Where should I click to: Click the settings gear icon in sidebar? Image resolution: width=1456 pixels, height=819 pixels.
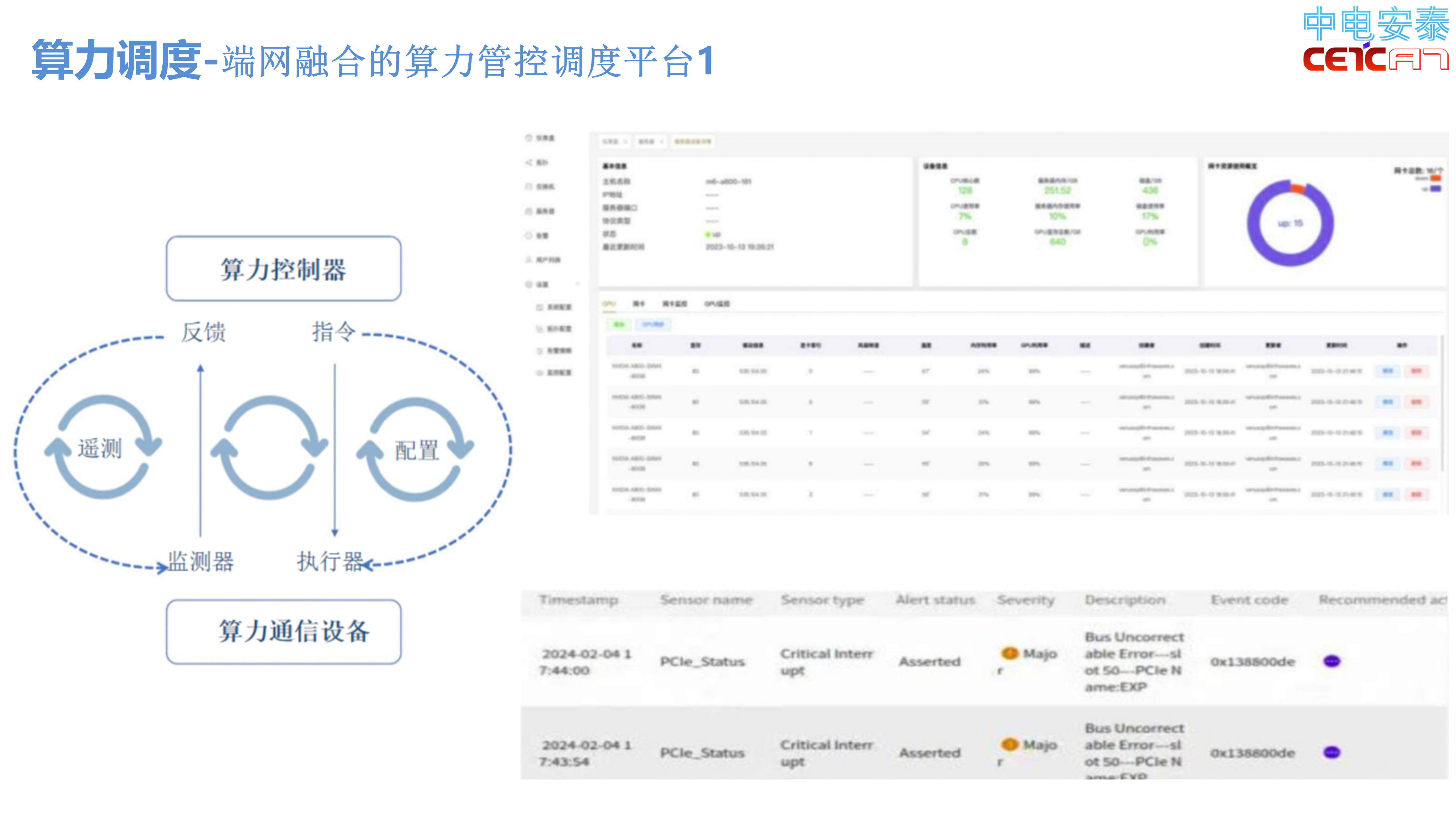(x=529, y=284)
